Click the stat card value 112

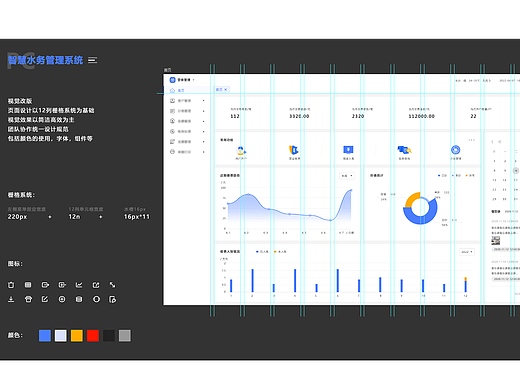coord(235,116)
